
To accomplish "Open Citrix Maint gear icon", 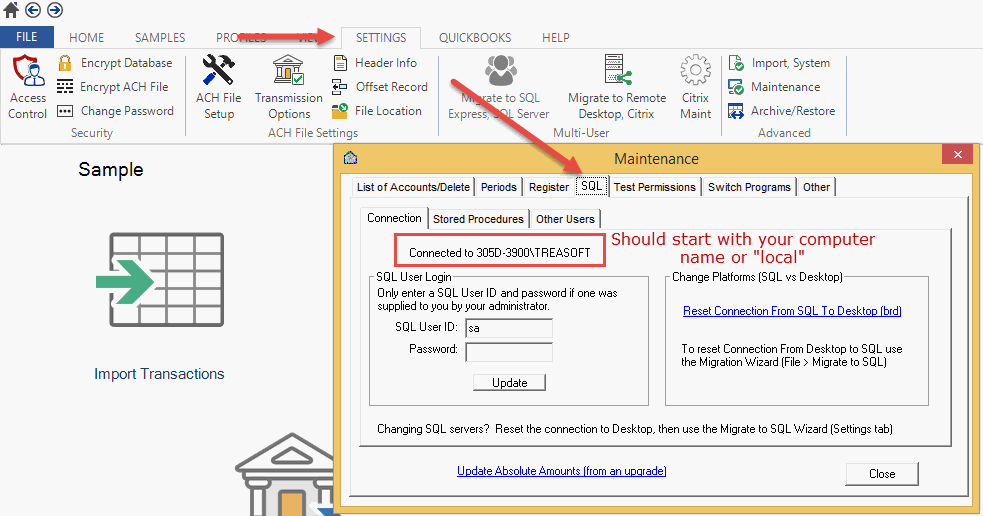I will tap(695, 71).
